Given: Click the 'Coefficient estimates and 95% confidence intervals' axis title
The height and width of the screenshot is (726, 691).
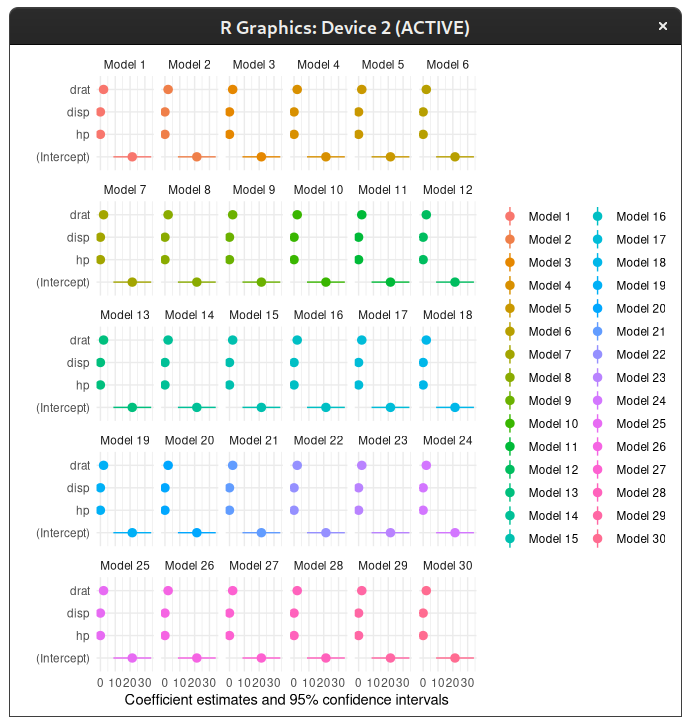Looking at the screenshot, I should tap(287, 700).
